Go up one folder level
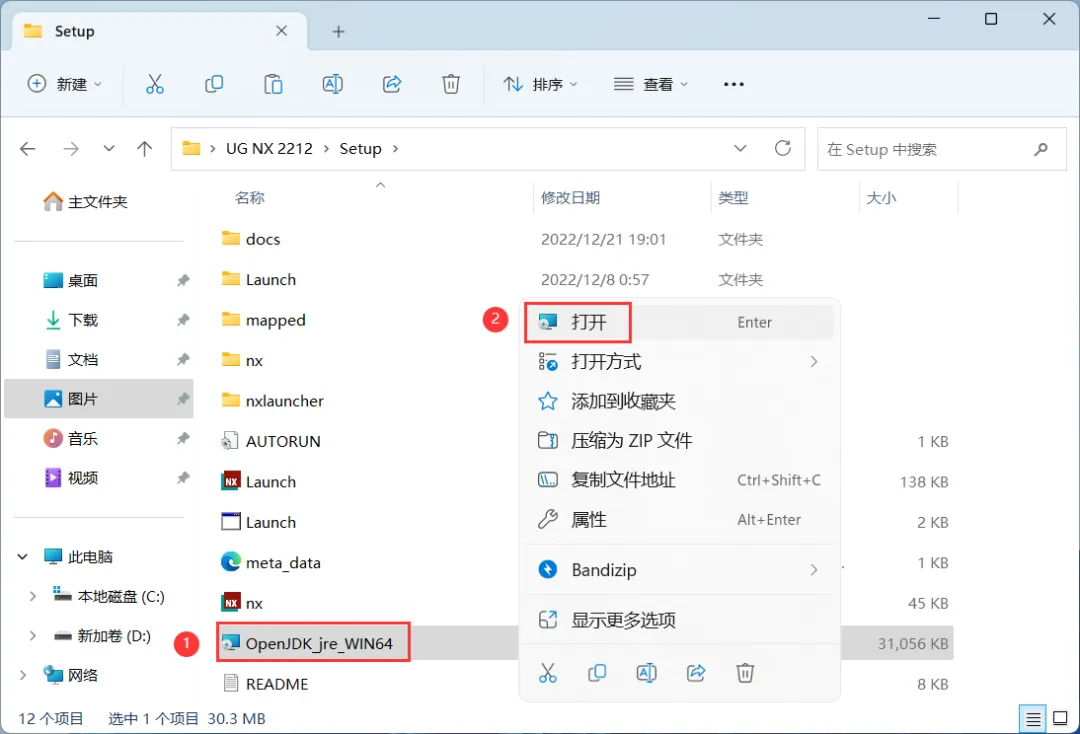Image resolution: width=1080 pixels, height=734 pixels. click(x=145, y=149)
